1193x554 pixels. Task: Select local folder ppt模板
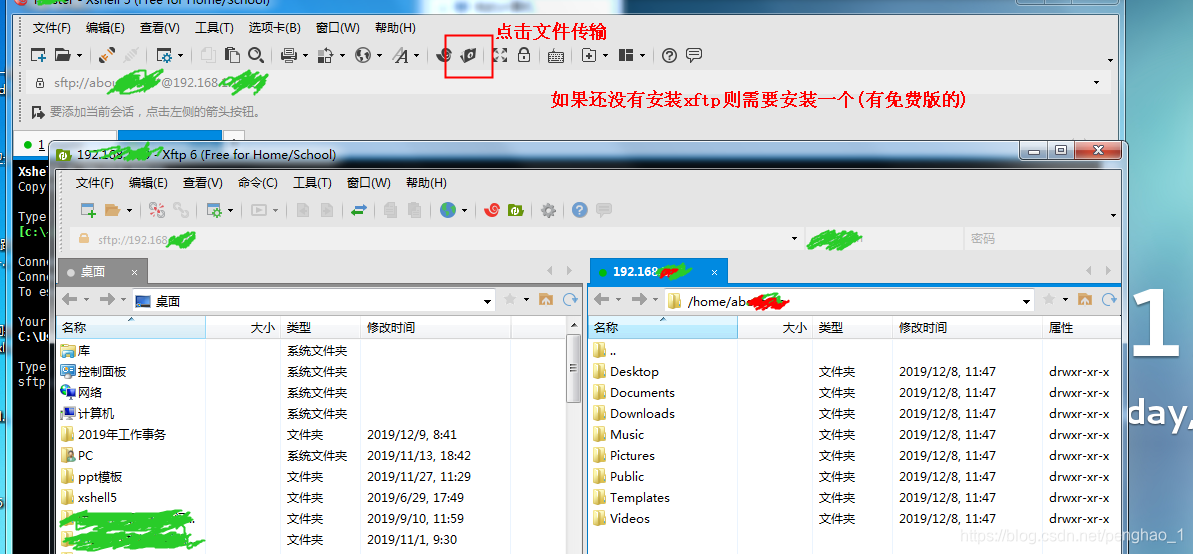[x=91, y=476]
